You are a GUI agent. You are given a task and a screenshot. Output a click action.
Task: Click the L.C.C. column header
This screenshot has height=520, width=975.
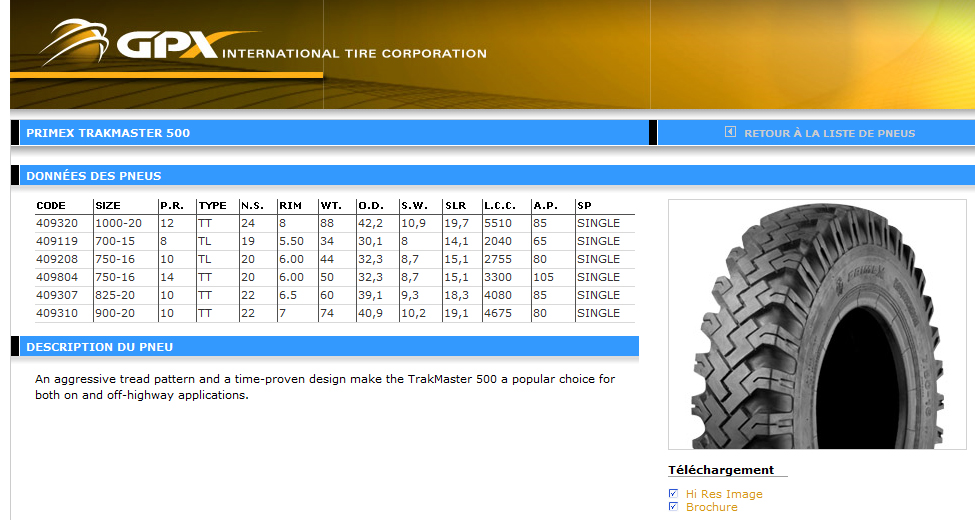tap(500, 205)
